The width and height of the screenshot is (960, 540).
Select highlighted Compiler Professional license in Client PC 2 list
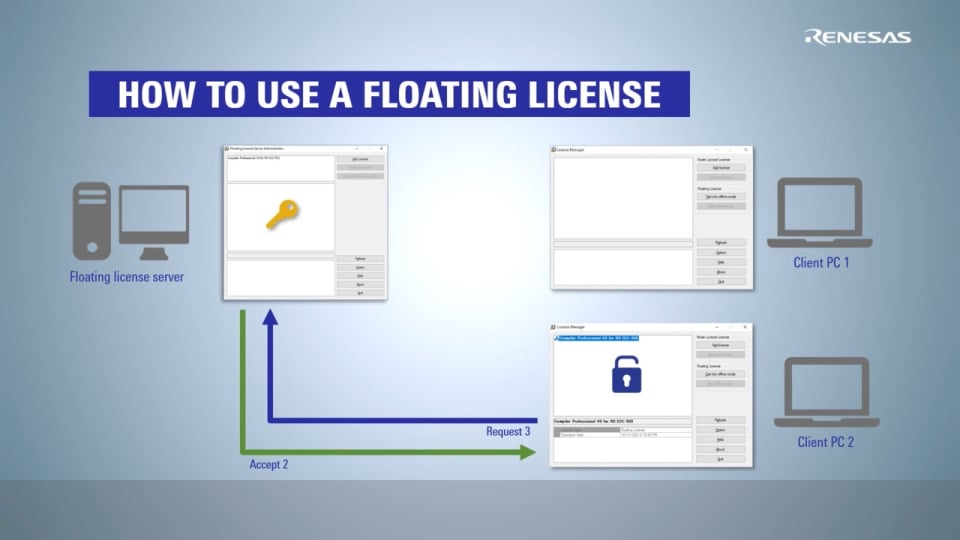tap(597, 338)
